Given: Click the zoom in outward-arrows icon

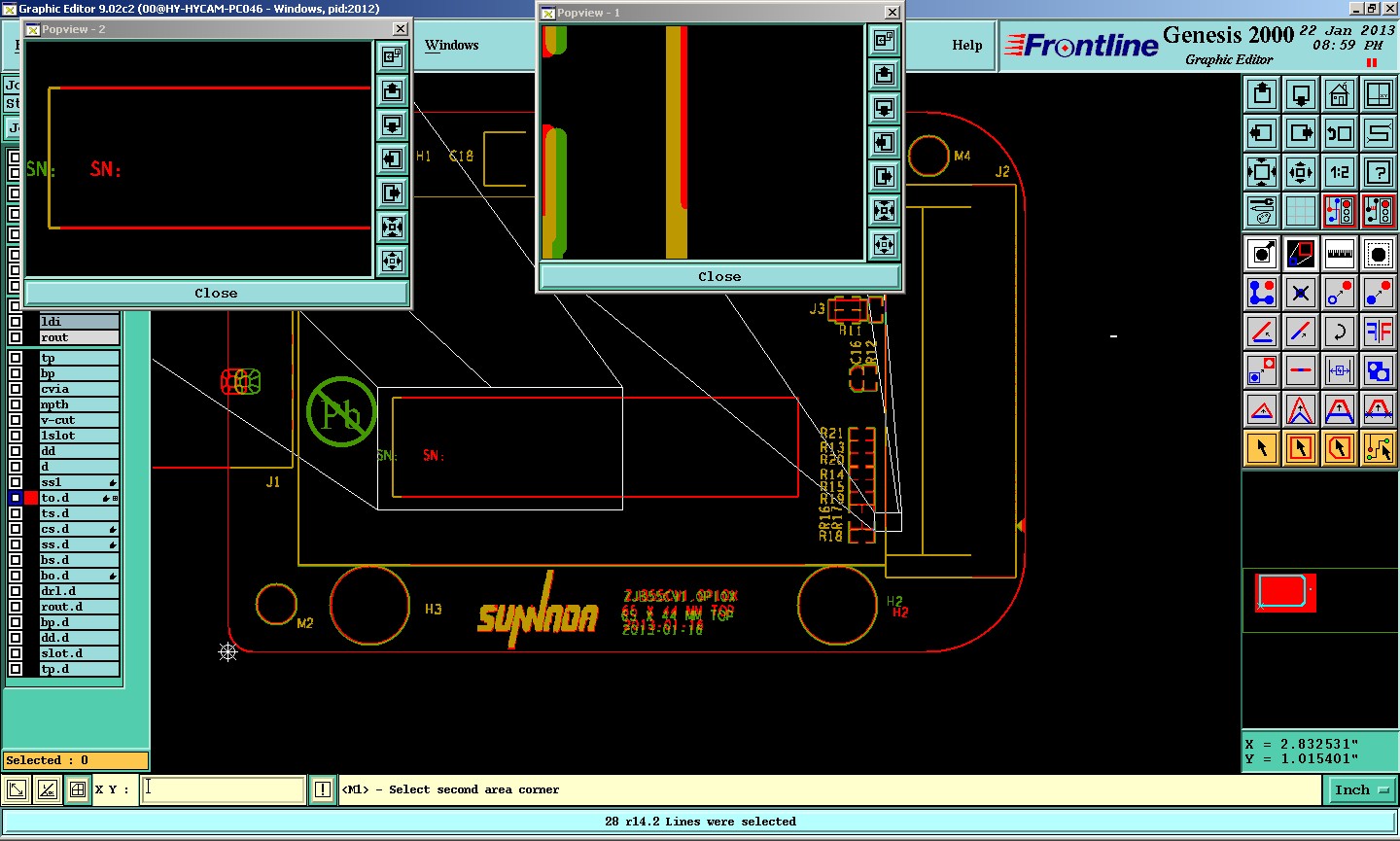Looking at the screenshot, I should (x=1262, y=172).
